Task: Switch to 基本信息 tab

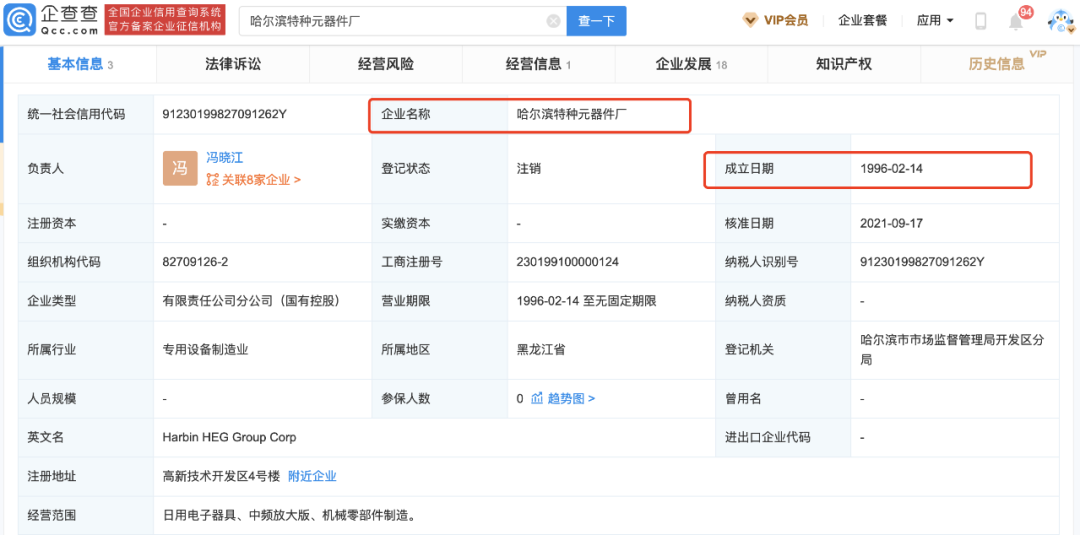Action: [80, 65]
